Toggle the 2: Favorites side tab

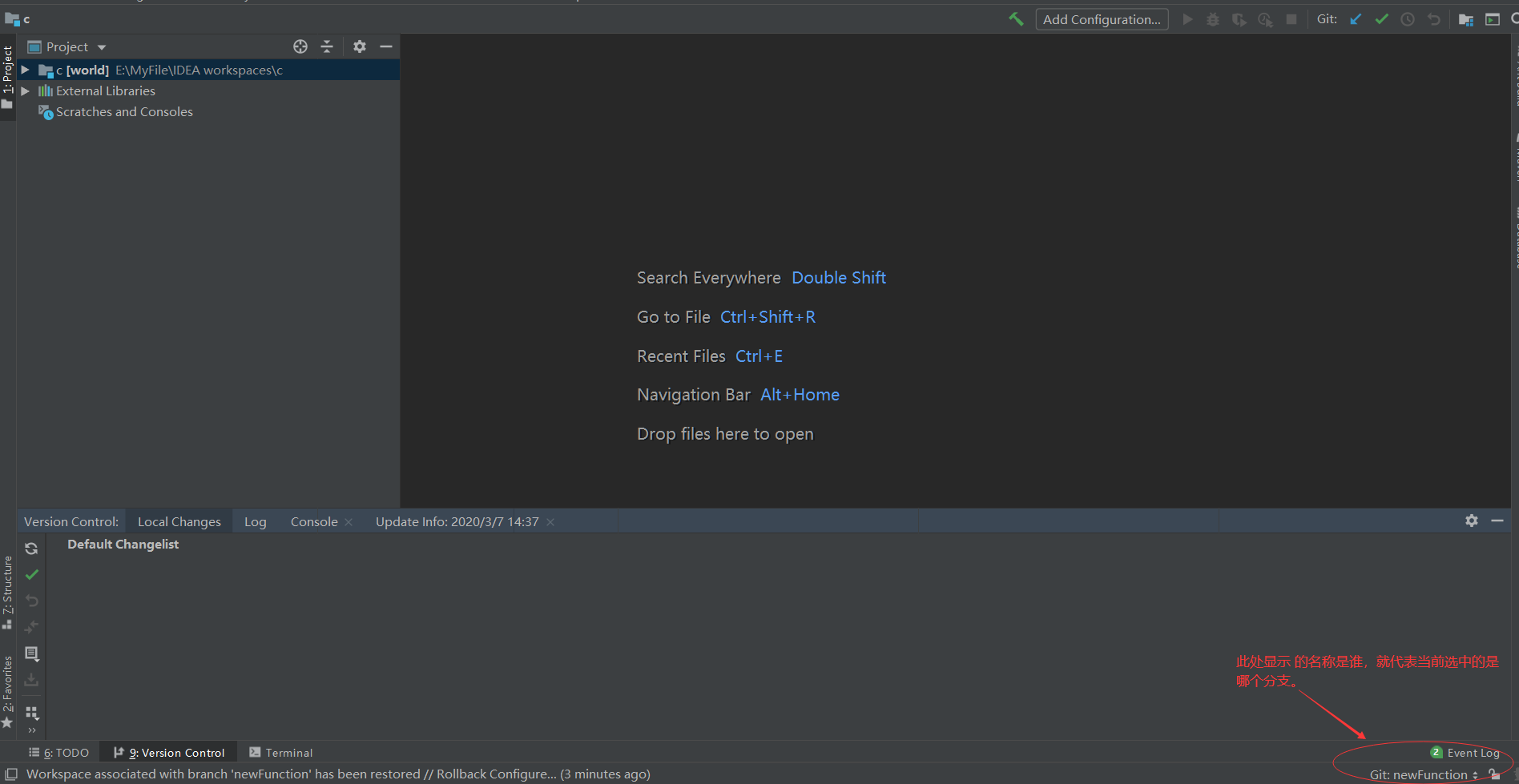click(x=8, y=691)
